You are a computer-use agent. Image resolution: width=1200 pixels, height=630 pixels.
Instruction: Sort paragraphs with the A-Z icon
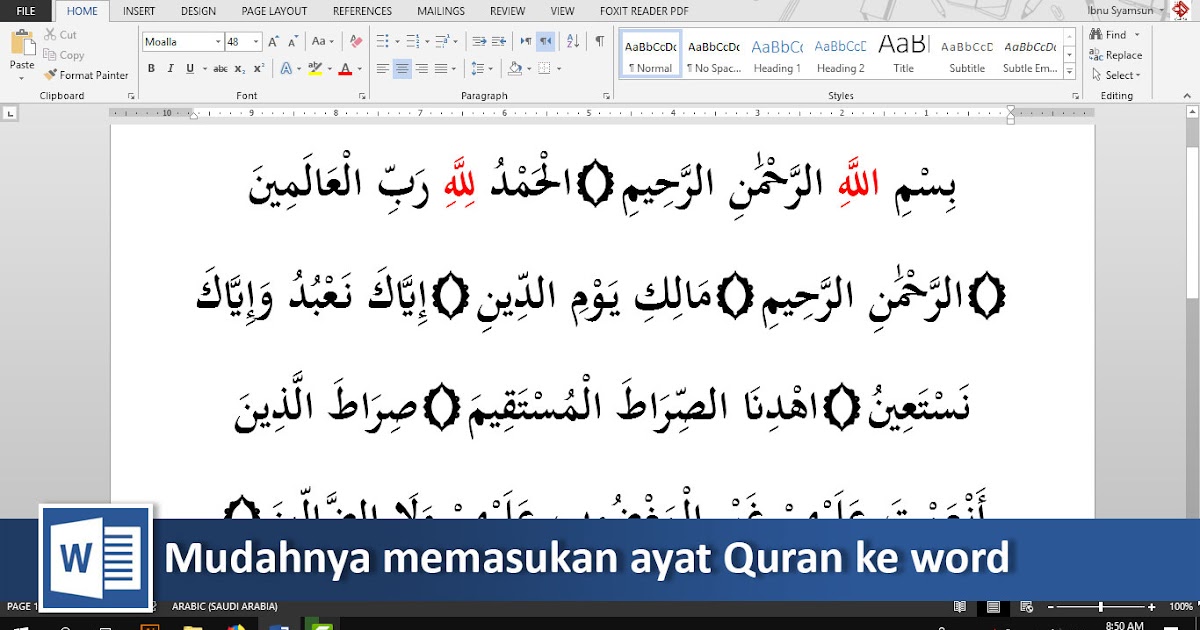pos(573,42)
